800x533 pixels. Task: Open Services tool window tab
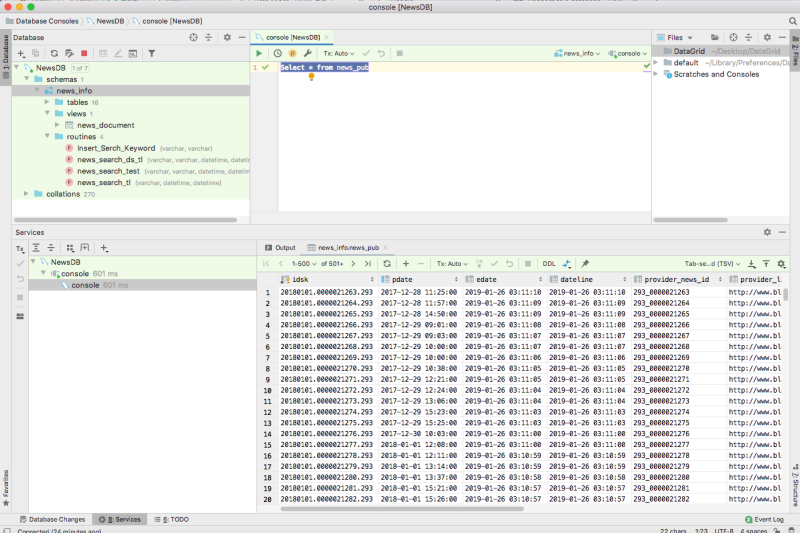click(x=120, y=519)
